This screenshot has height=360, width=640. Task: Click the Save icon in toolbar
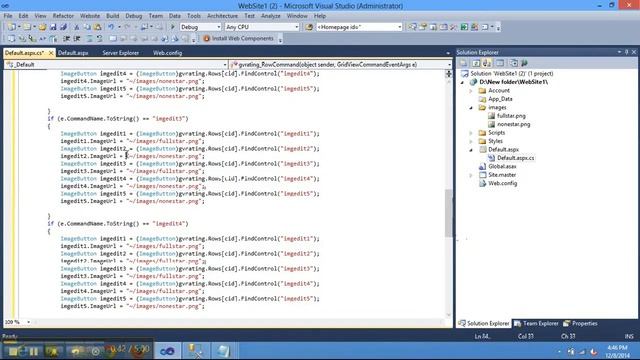53,27
